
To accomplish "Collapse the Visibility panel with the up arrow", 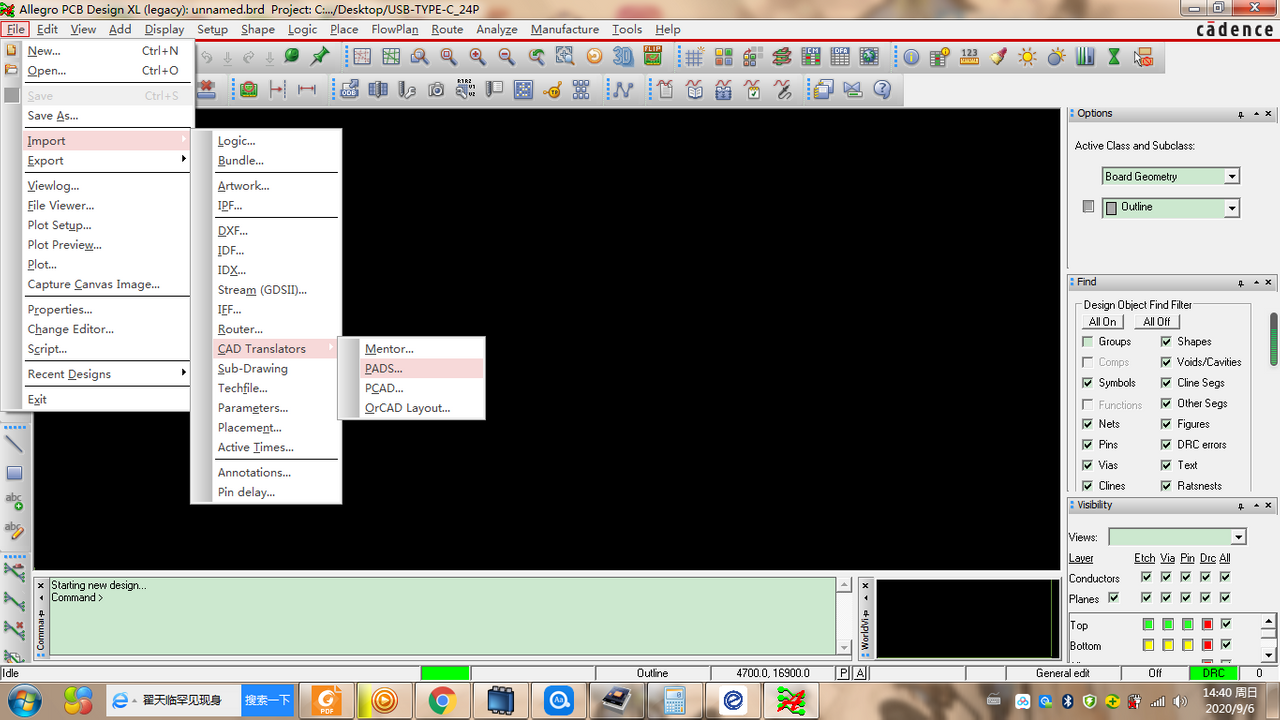I will pyautogui.click(x=1255, y=506).
